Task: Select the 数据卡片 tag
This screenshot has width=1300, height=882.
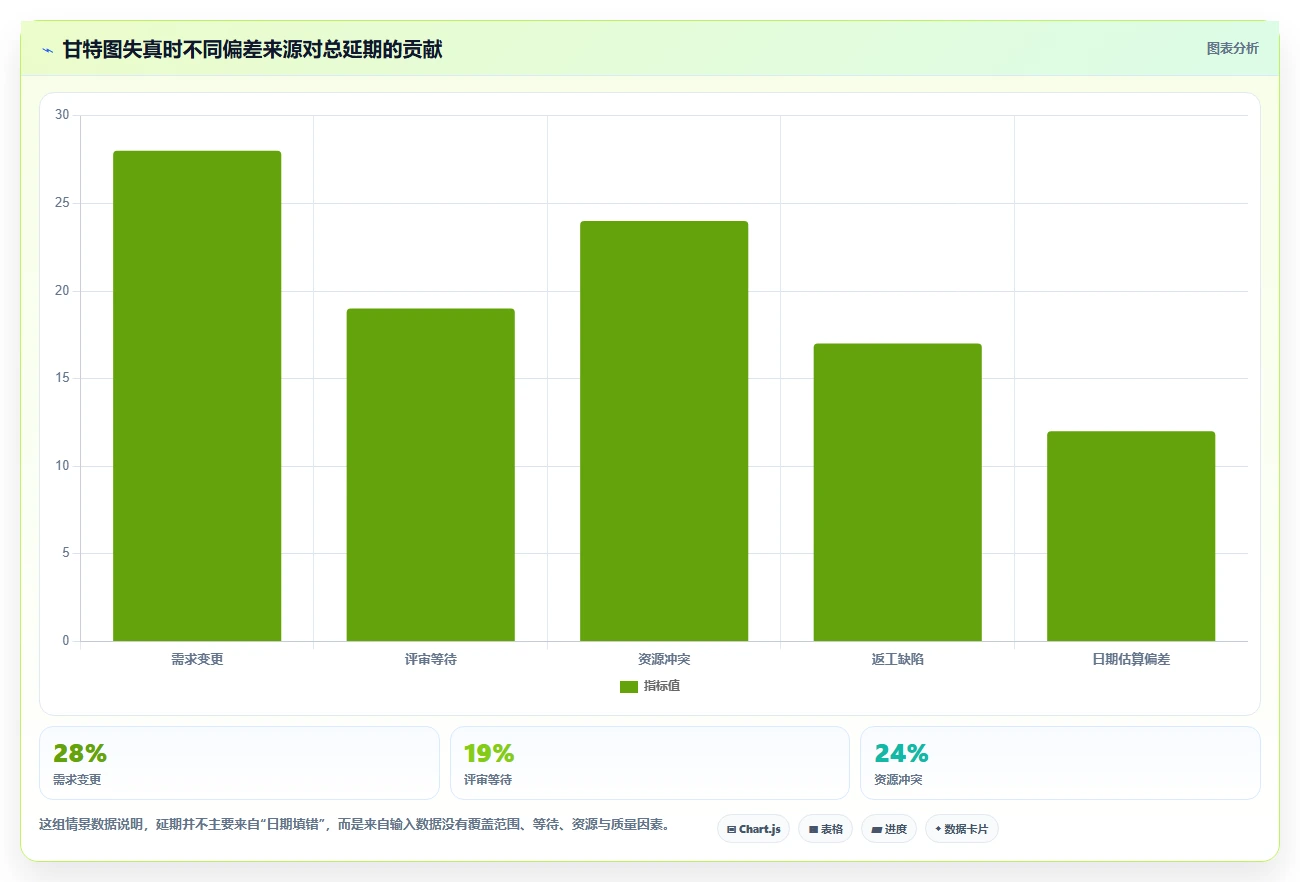Action: (x=962, y=829)
